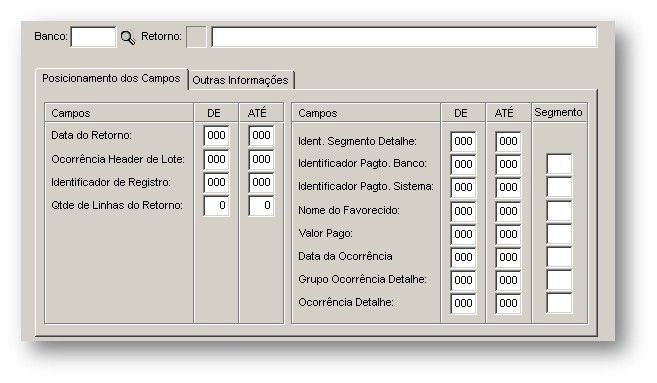Focus ATÉ field of Identificador Pagto. Banco
This screenshot has width=657, height=383.
coord(508,164)
